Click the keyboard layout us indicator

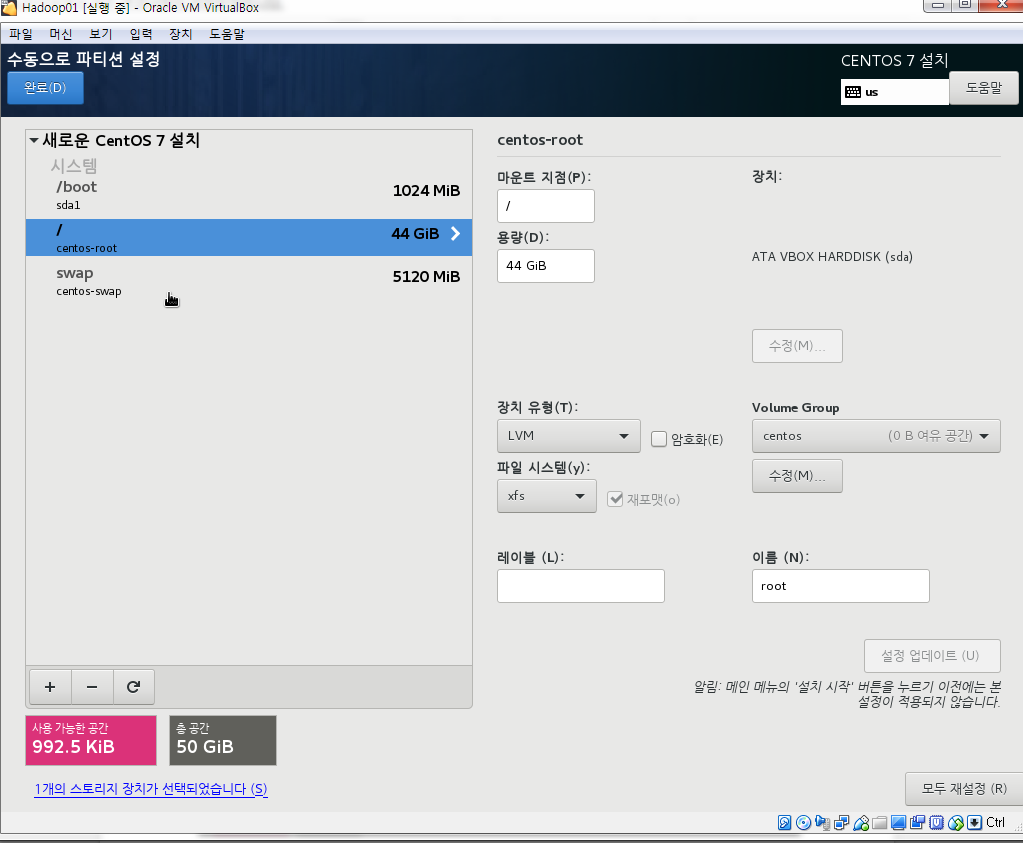coord(894,92)
